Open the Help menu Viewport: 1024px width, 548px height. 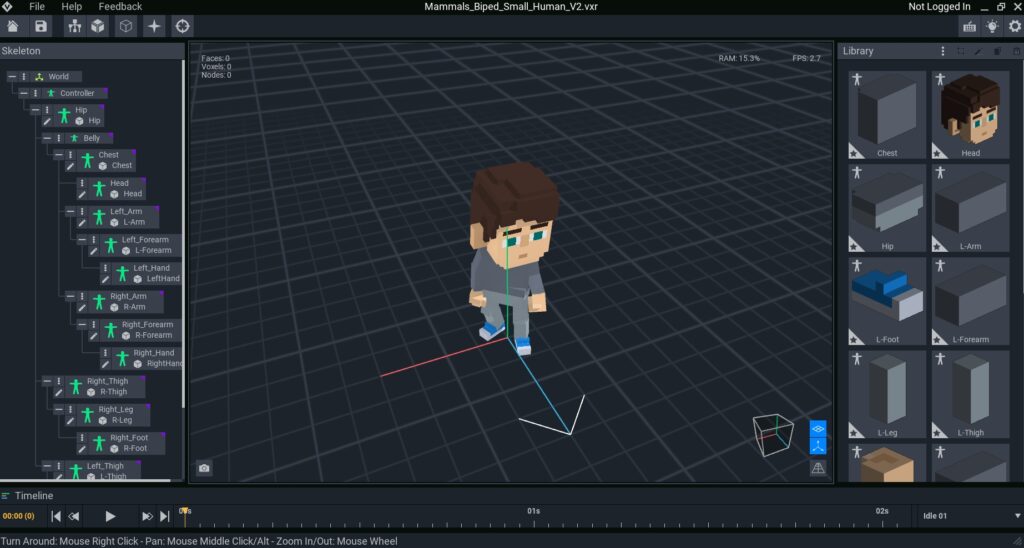coord(72,7)
